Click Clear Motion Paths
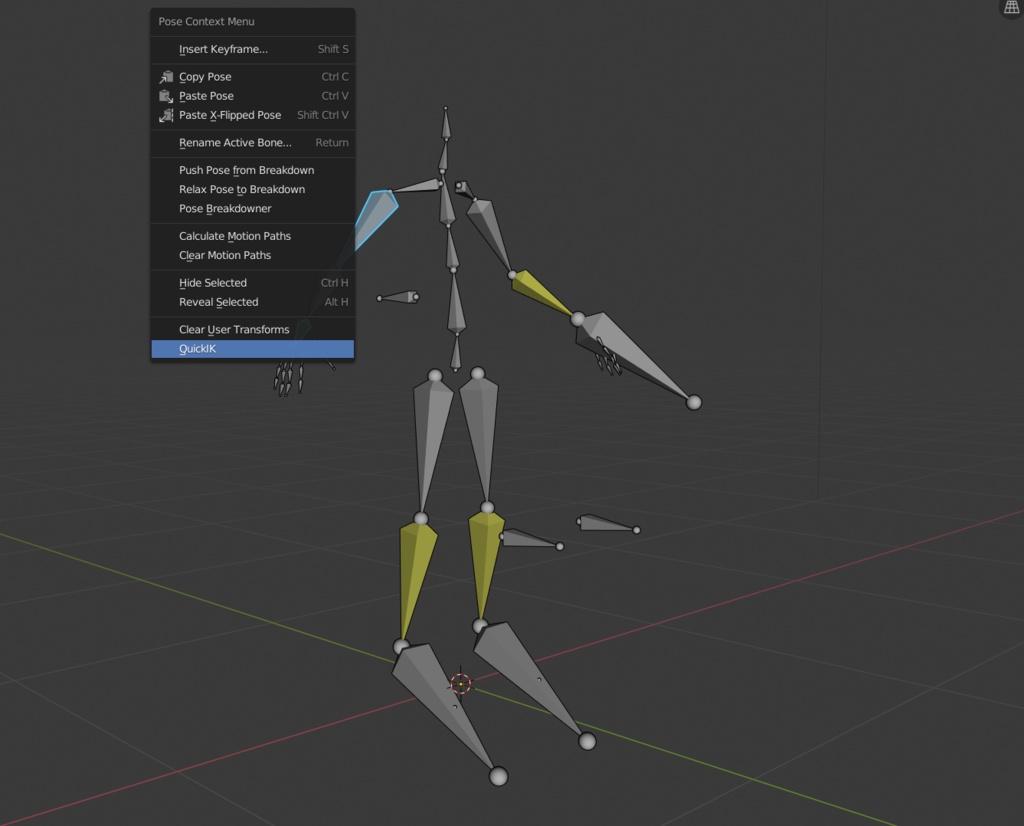1024x826 pixels. 223,255
